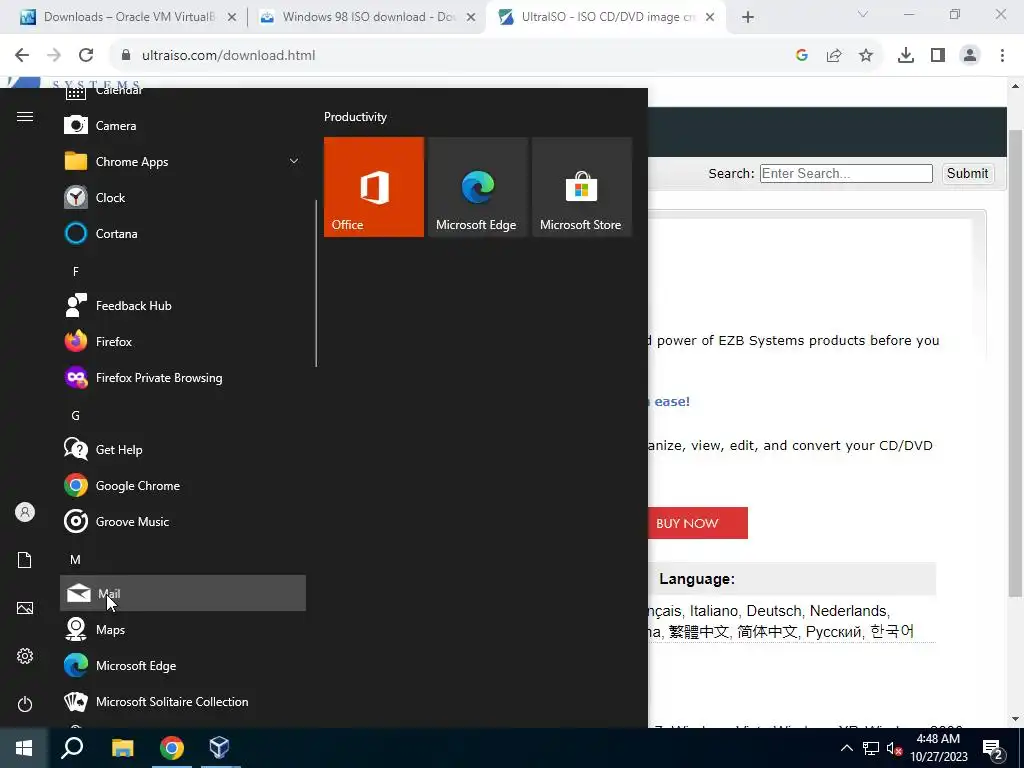Select the UltraISO tab
The height and width of the screenshot is (768, 1024).
point(607,17)
